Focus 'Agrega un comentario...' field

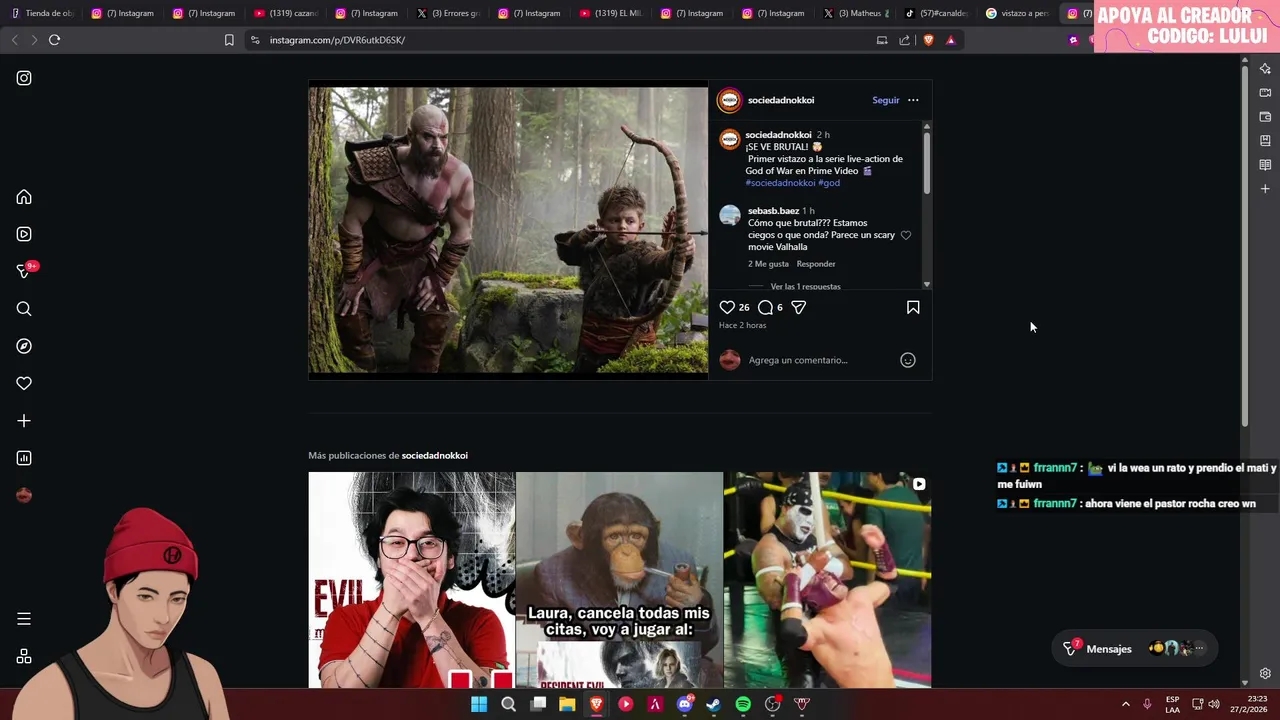point(820,360)
